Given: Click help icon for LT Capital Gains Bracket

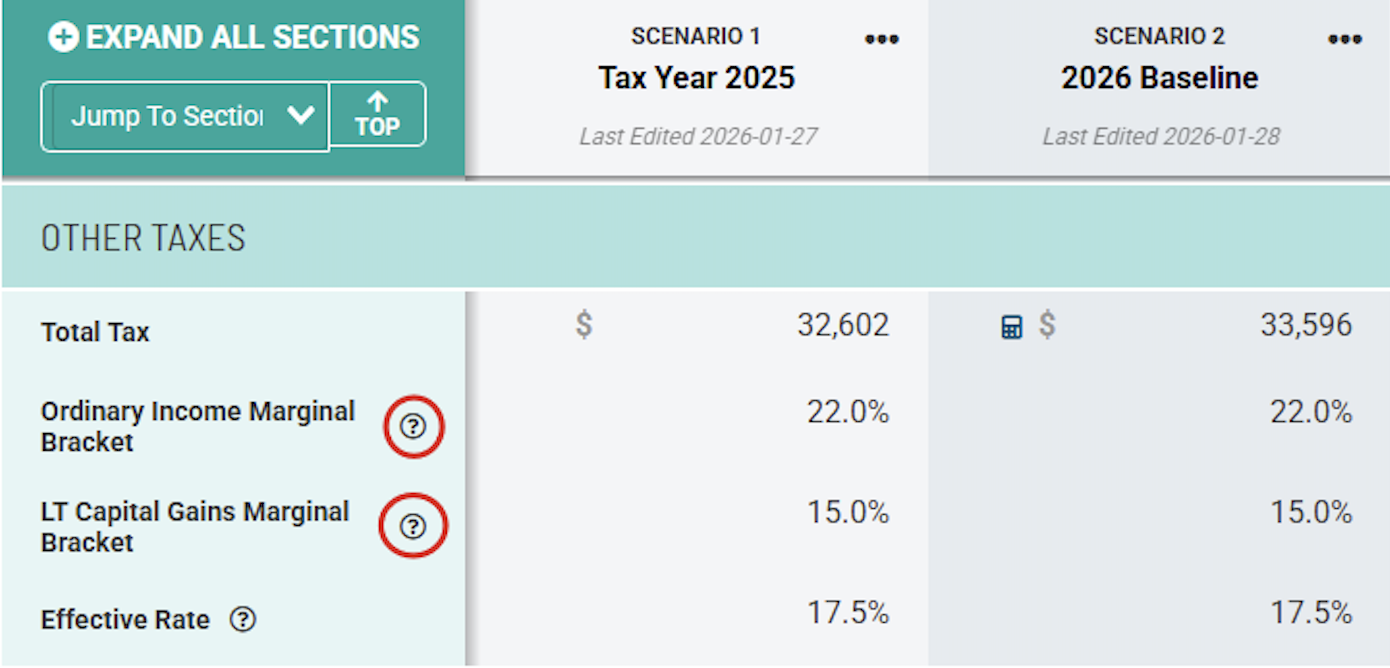Looking at the screenshot, I should point(413,526).
